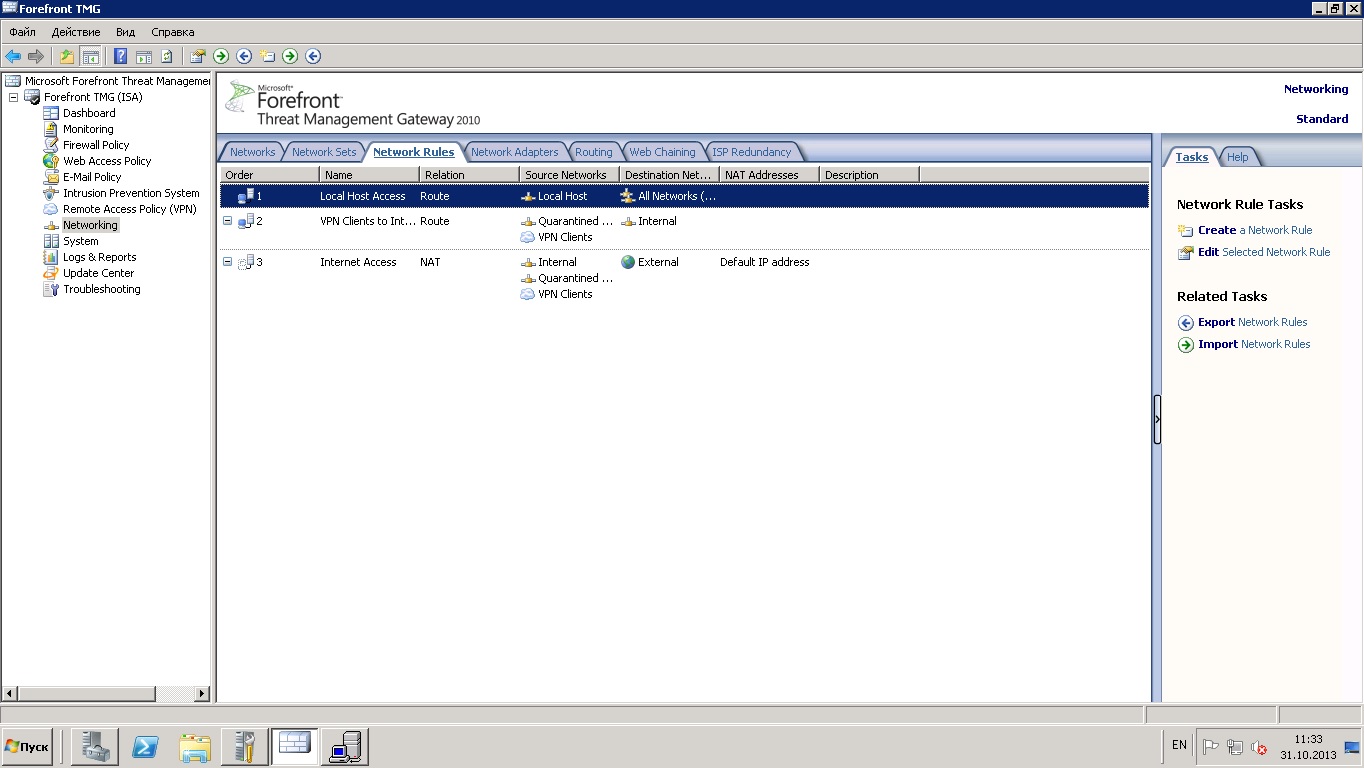The image size is (1364, 768).
Task: Open the Действие menu
Action: coord(76,32)
